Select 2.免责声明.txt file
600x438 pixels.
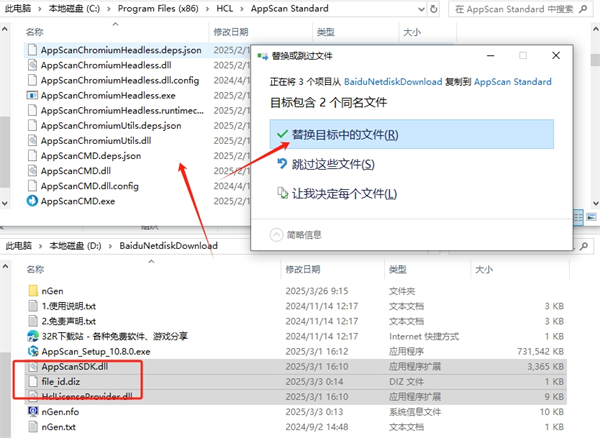(x=68, y=321)
